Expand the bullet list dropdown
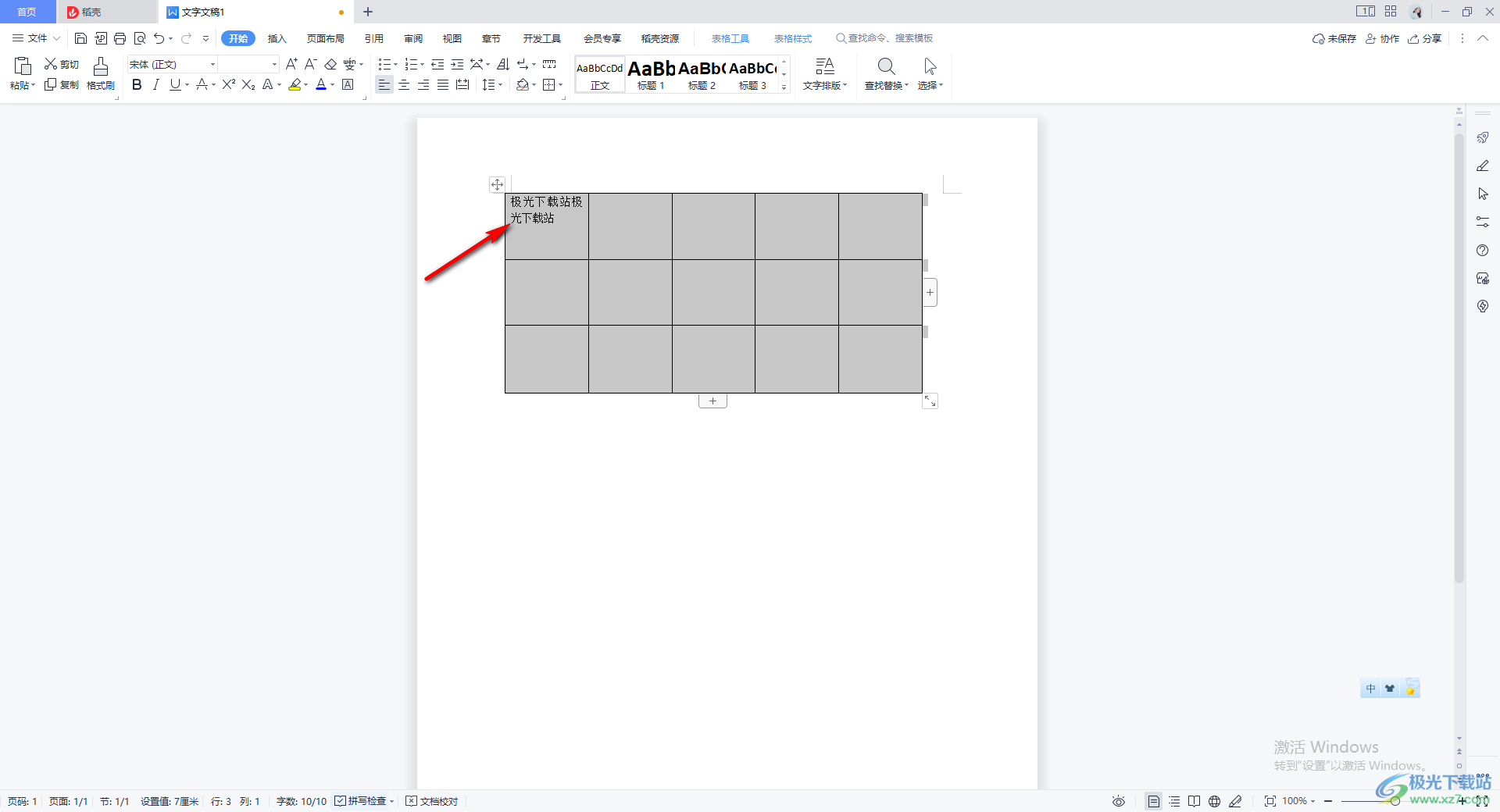The width and height of the screenshot is (1500, 812). (x=395, y=64)
